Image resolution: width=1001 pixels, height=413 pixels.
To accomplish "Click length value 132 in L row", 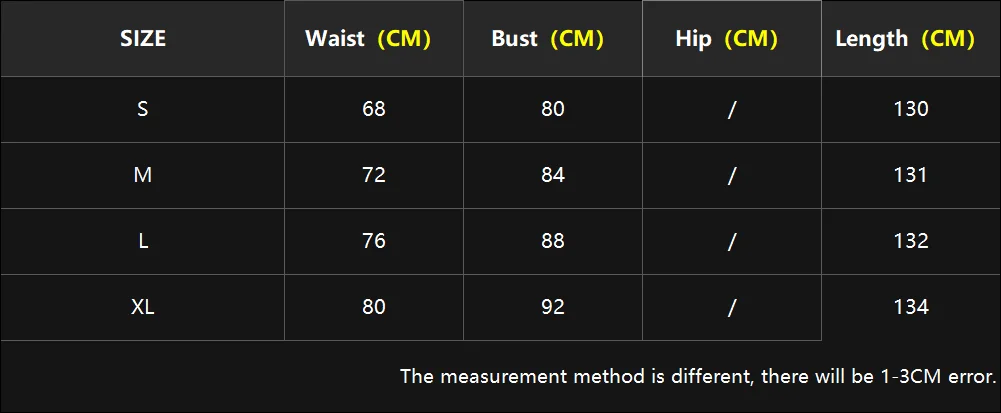I will 911,242.
